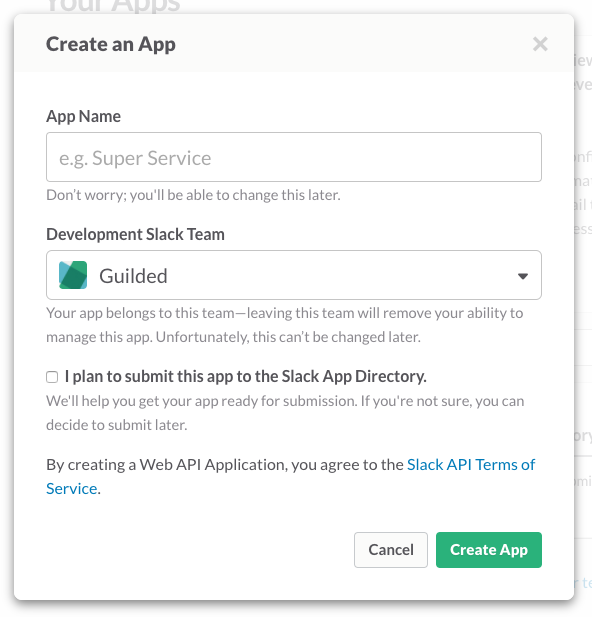Click the 'I plan to submit this app' label

pos(246,377)
